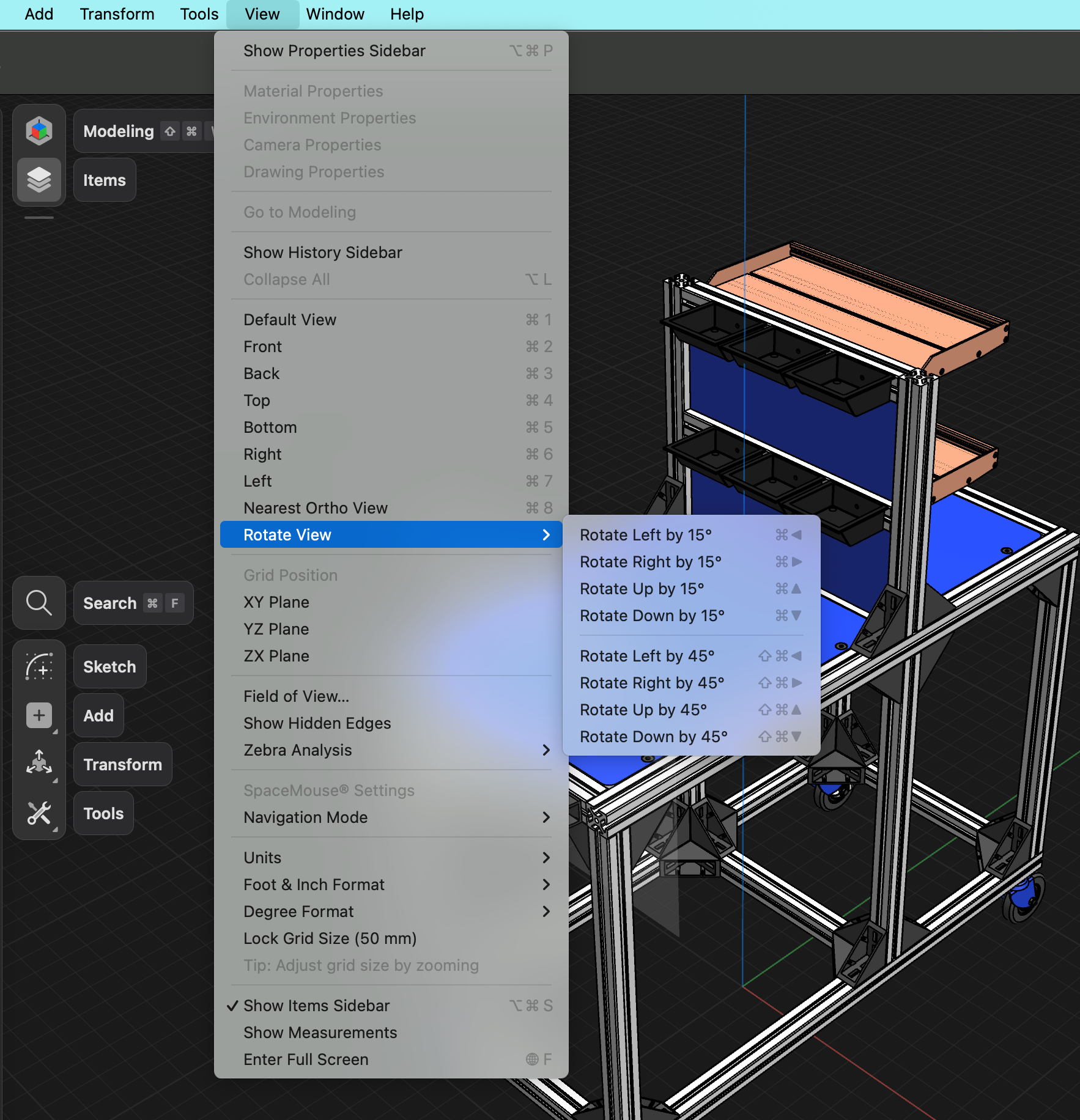Screen dimensions: 1080x1120
Task: Click the Transform tool icon
Action: tap(39, 764)
